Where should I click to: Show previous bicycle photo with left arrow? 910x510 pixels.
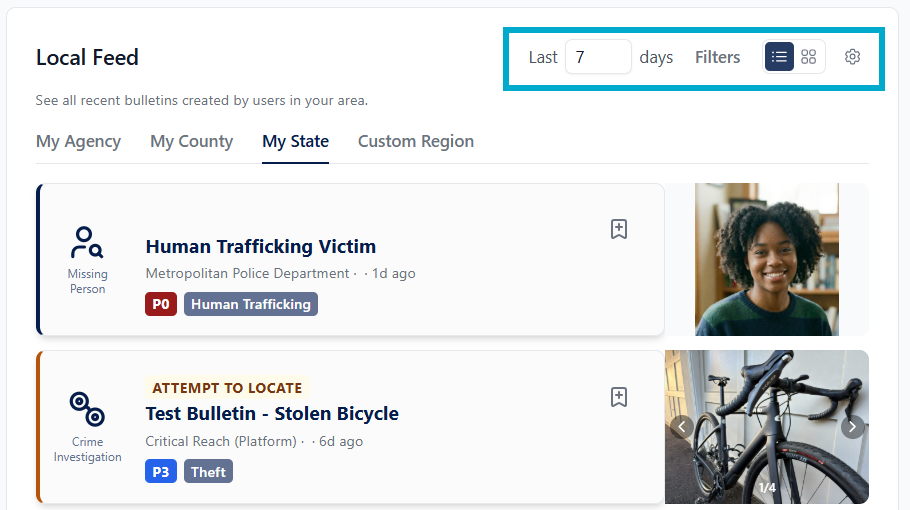point(682,427)
